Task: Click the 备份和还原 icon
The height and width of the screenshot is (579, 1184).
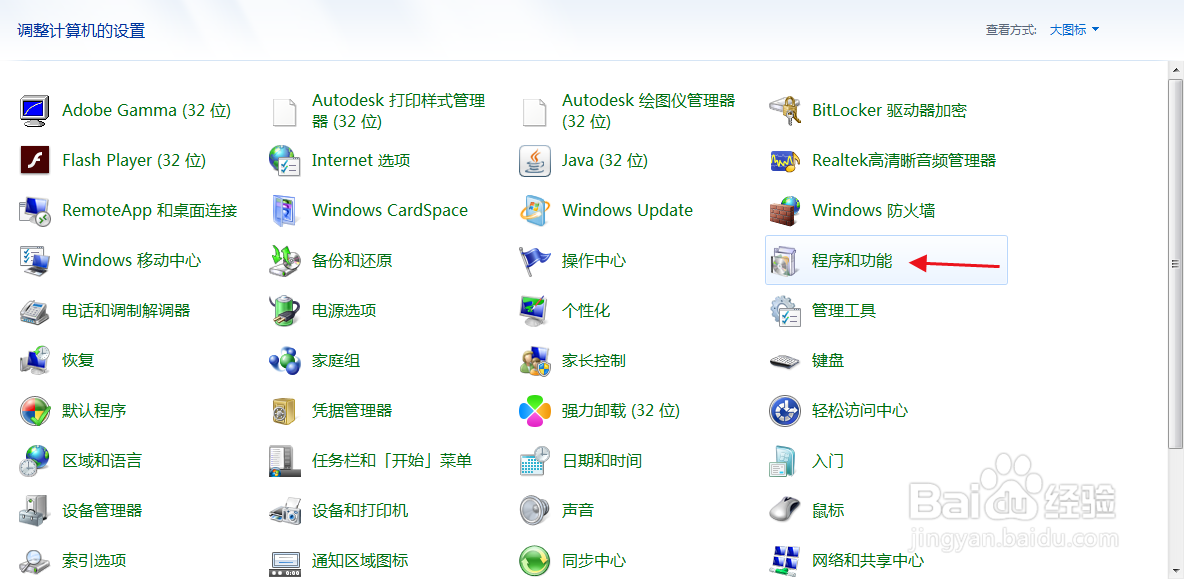Action: 284,260
